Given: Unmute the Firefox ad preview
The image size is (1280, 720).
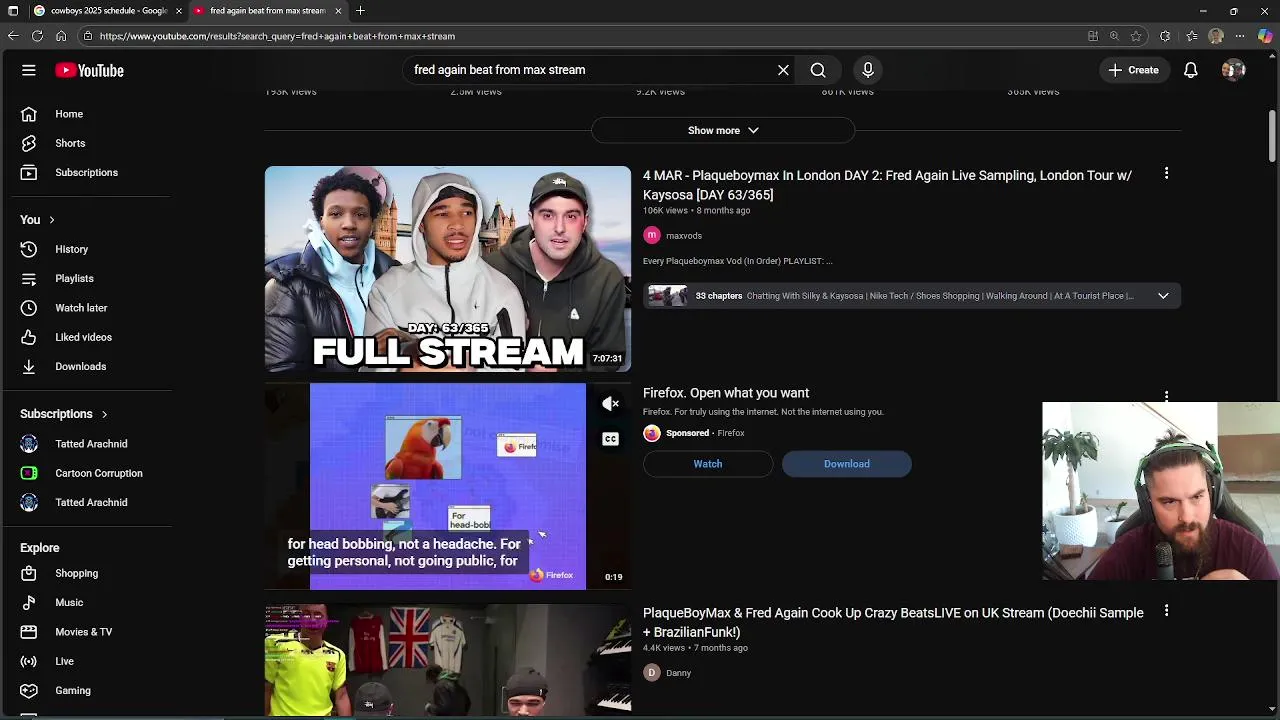Looking at the screenshot, I should (610, 404).
